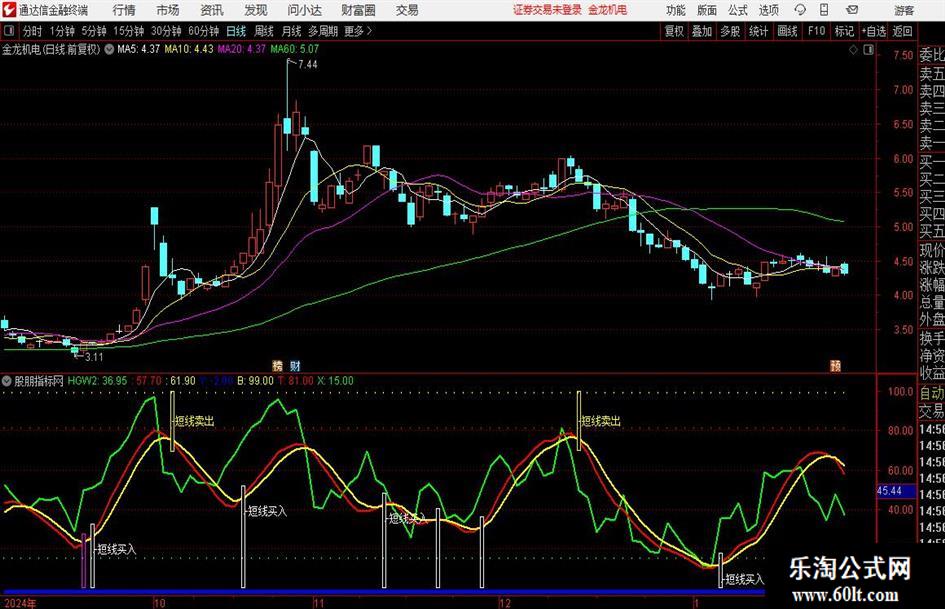Image resolution: width=945 pixels, height=609 pixels.
Task: Click the 短线买入 signal beside purple bar
Action: coord(116,549)
